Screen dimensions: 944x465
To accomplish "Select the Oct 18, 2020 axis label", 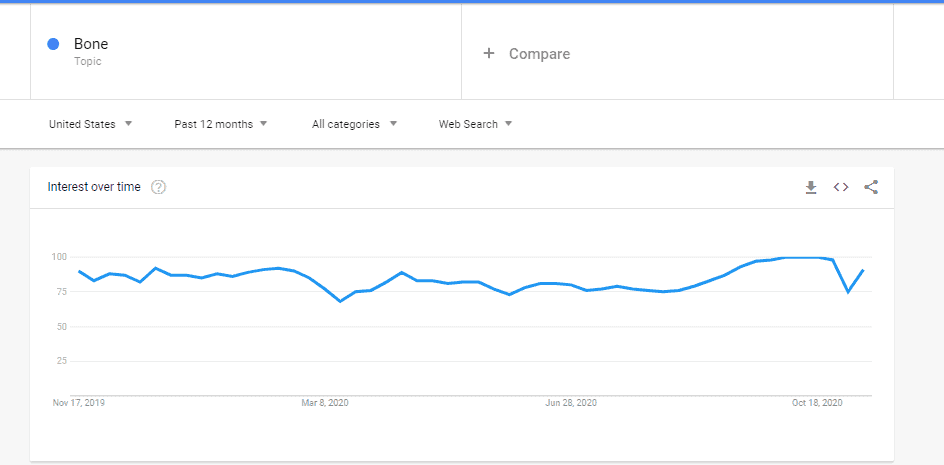I will tap(817, 403).
